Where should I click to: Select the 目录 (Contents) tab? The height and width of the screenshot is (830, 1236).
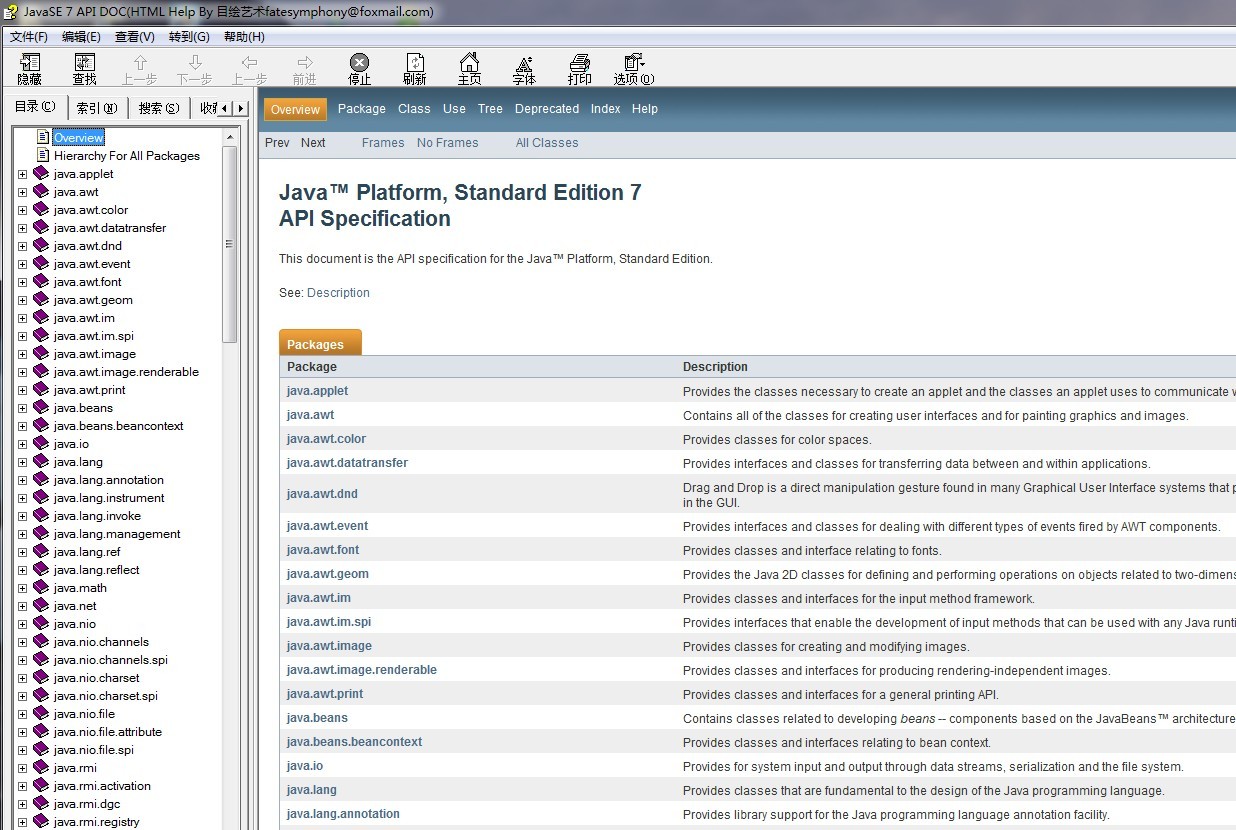pyautogui.click(x=35, y=107)
